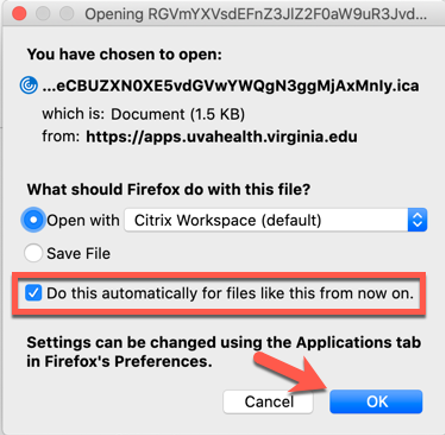Viewport: 445px width, 435px height.
Task: Click the Settings can be changed note
Action: 224,352
